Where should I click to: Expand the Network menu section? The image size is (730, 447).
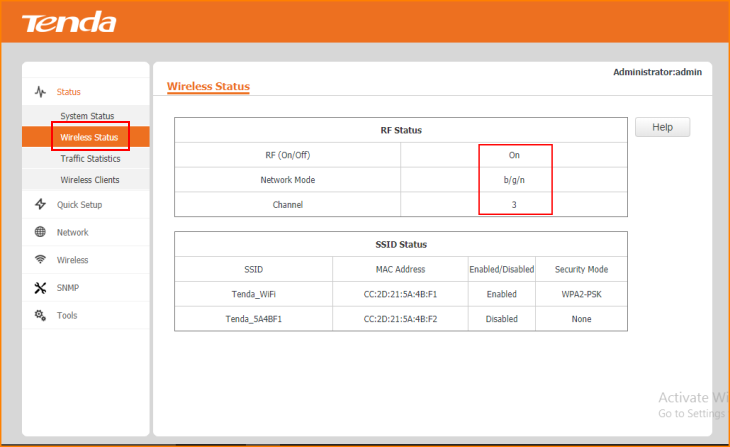pos(72,232)
